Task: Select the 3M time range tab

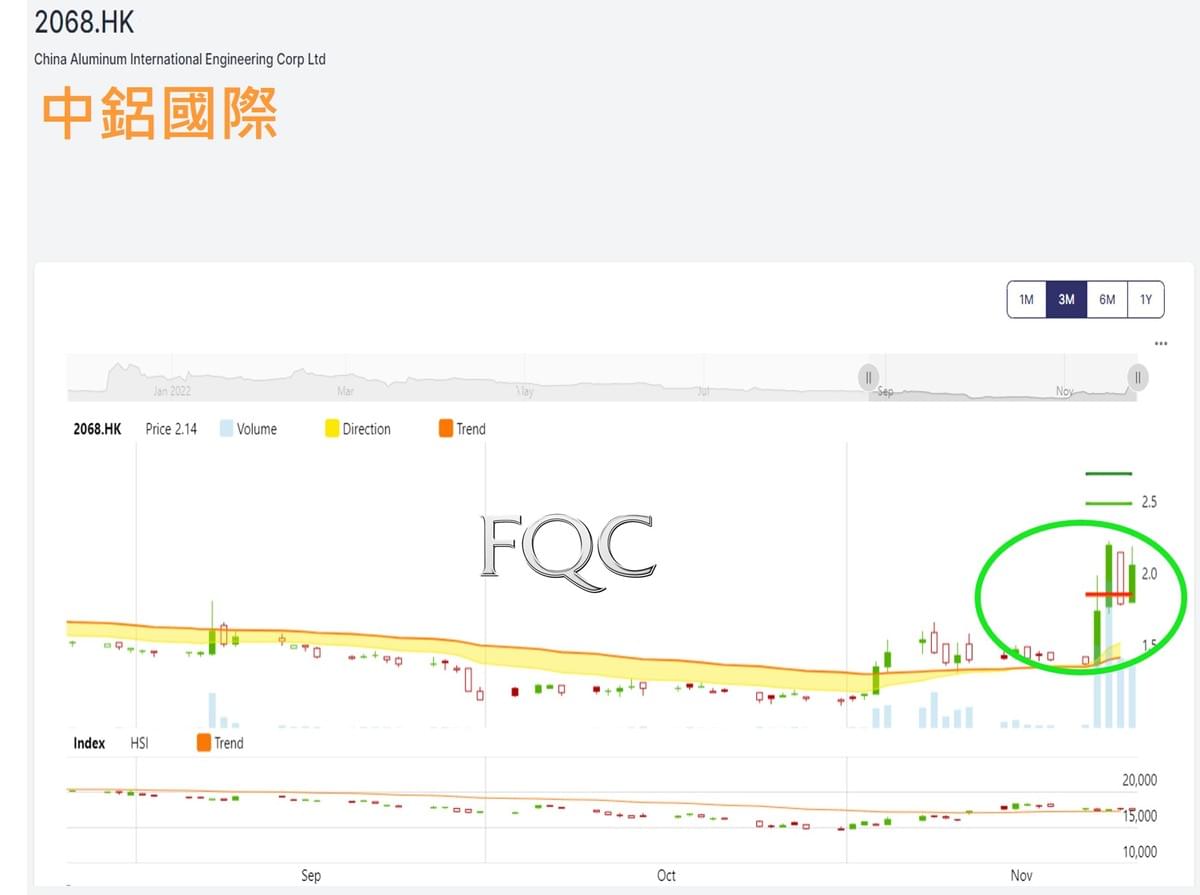Action: pyautogui.click(x=1066, y=299)
